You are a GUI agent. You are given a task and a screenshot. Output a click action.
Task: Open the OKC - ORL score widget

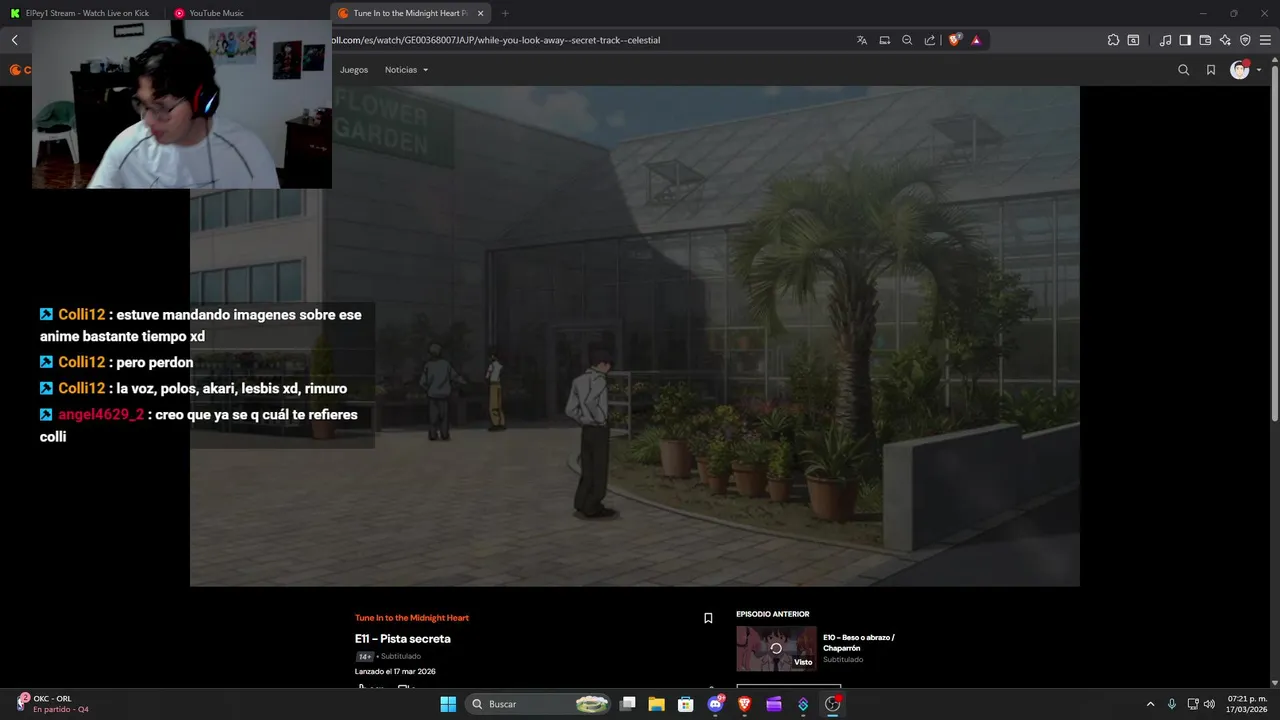55,704
